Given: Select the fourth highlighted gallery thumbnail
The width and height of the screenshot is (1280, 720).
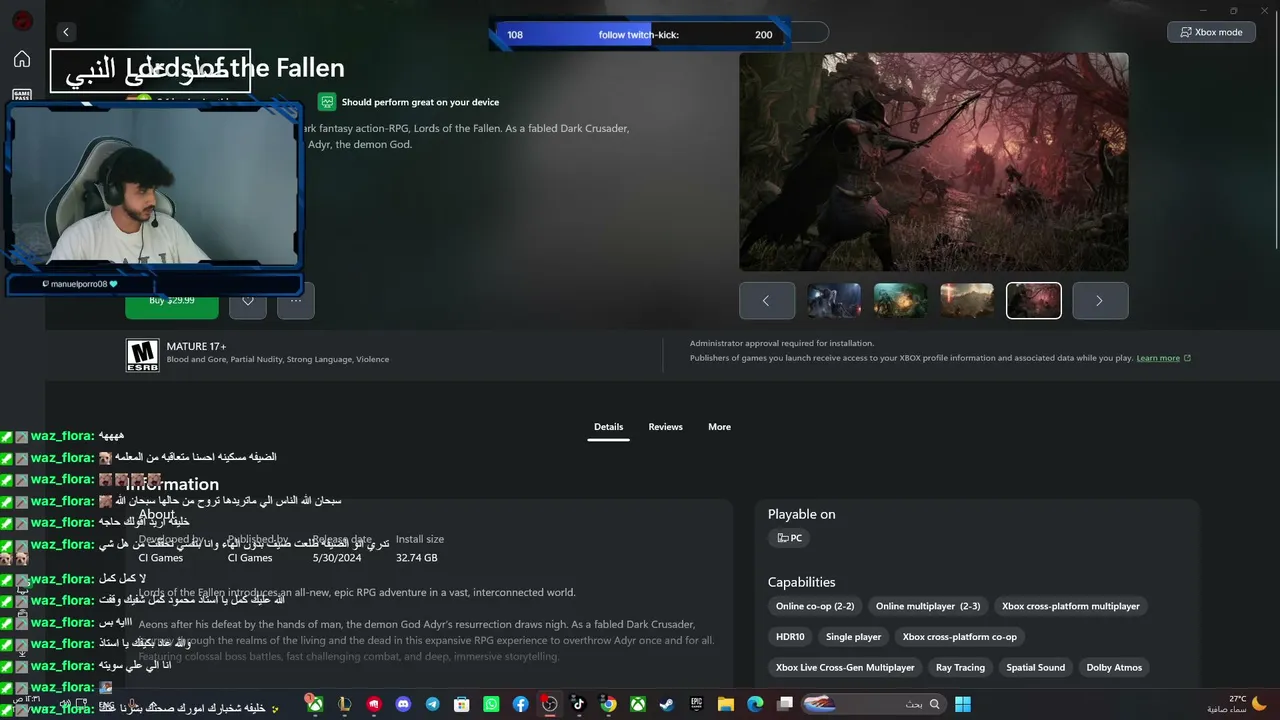Looking at the screenshot, I should tap(1033, 300).
